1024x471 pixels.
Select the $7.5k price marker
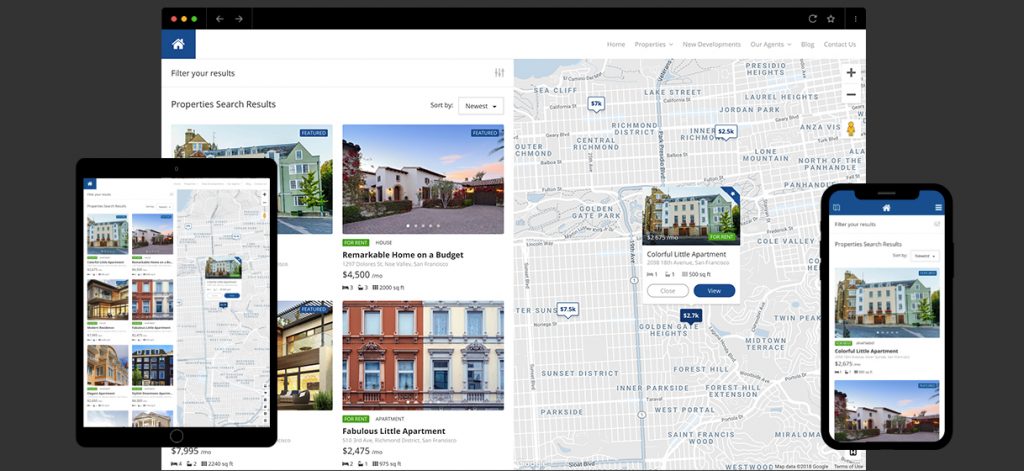[x=568, y=310]
